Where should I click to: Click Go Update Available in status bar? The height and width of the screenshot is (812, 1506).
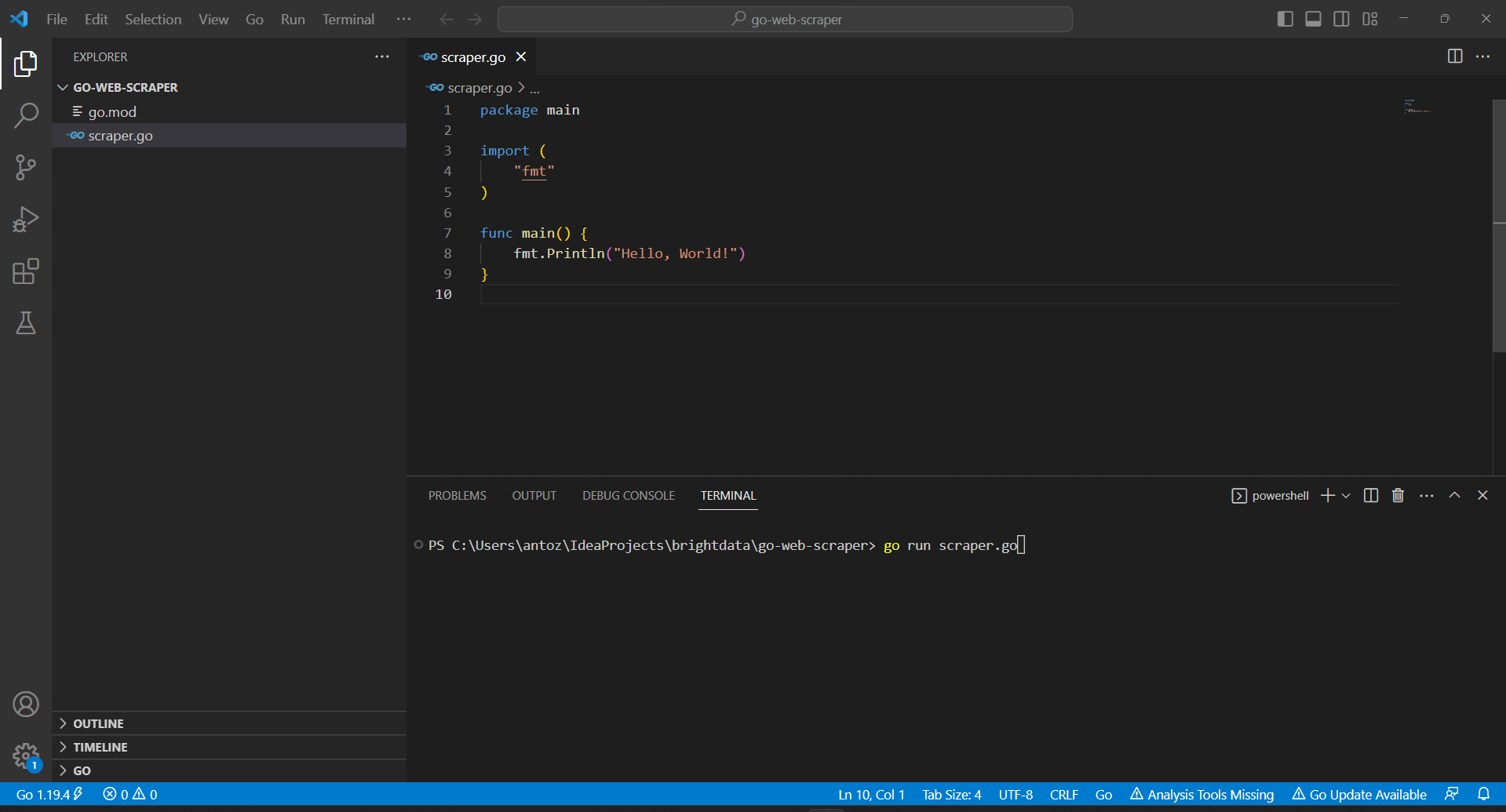1359,794
